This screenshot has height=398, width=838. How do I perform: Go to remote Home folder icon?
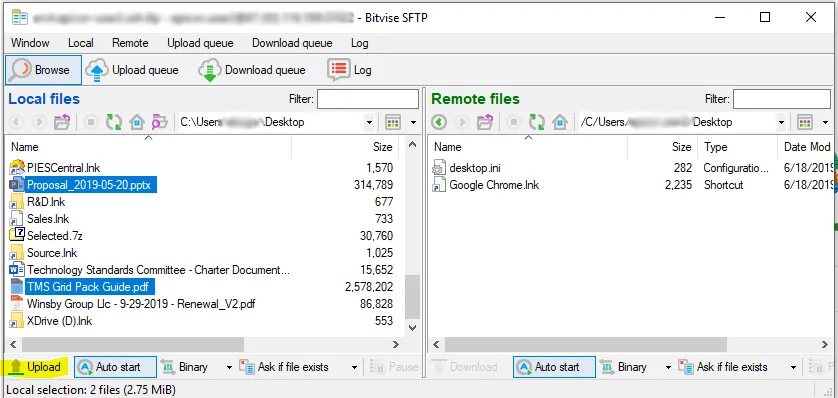coord(560,122)
